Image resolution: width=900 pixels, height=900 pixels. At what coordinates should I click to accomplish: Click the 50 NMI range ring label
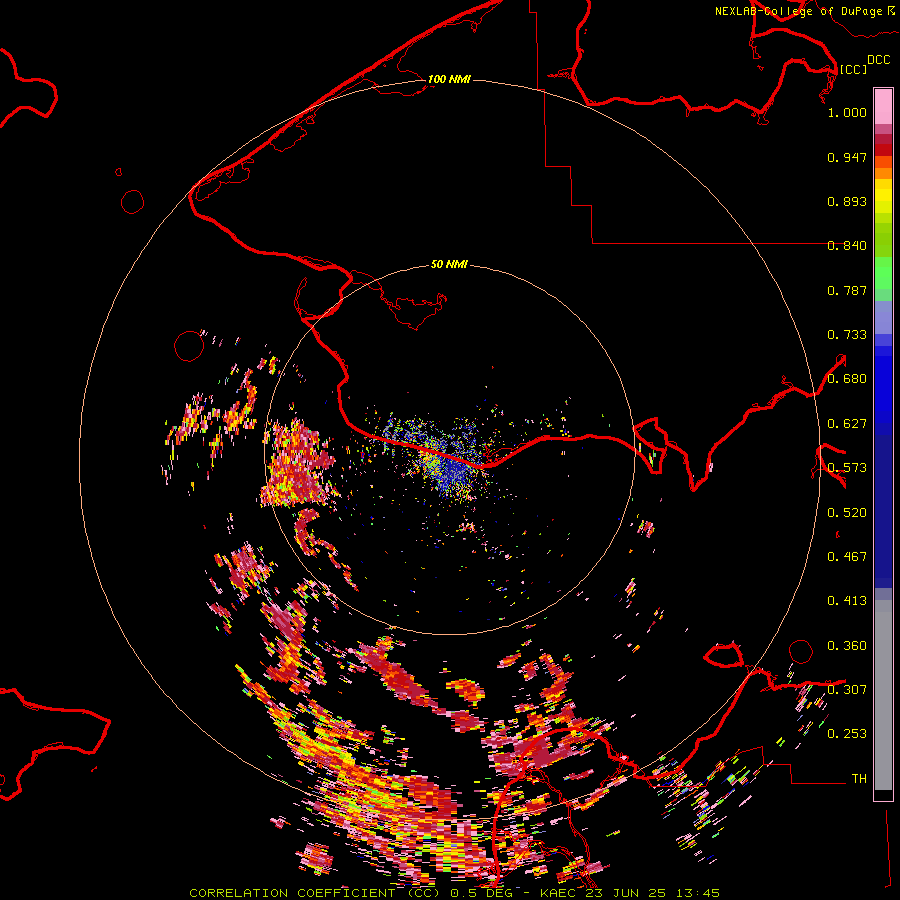click(449, 264)
